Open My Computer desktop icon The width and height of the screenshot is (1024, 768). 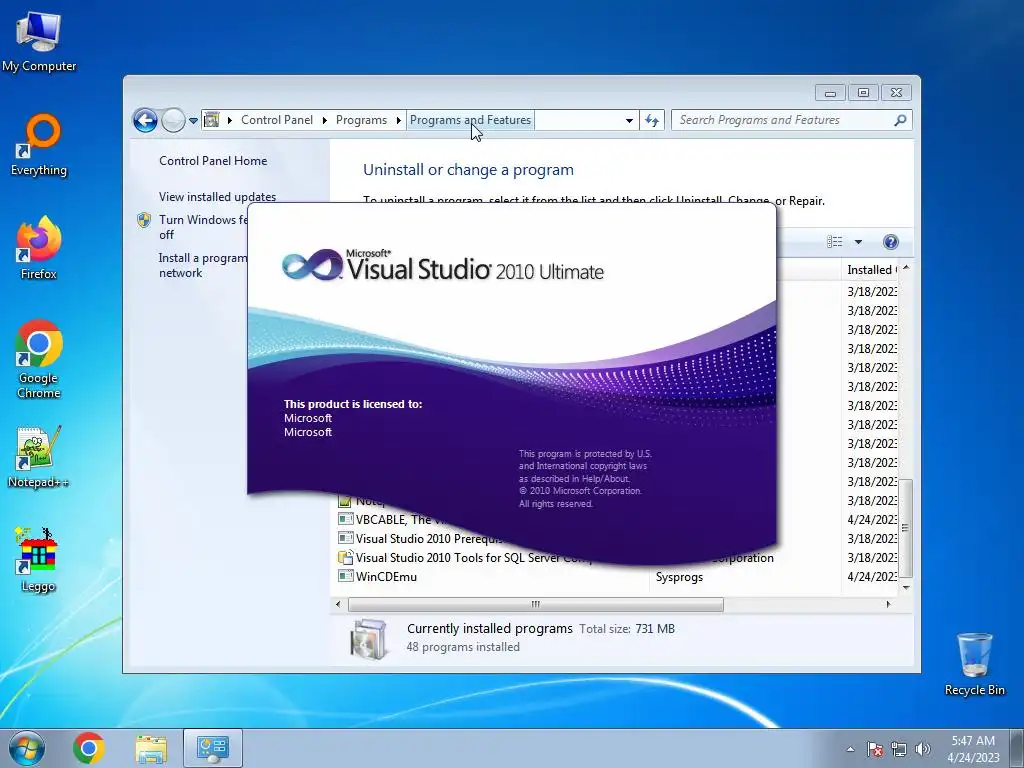tap(39, 42)
